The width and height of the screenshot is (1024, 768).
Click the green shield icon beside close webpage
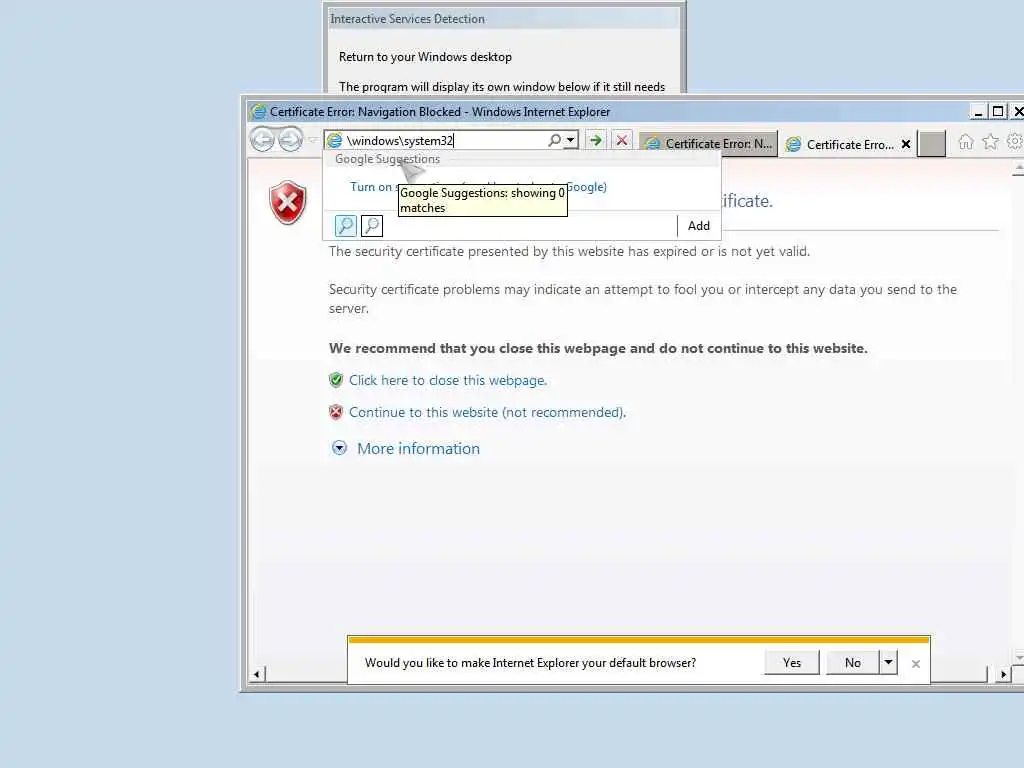click(x=336, y=380)
